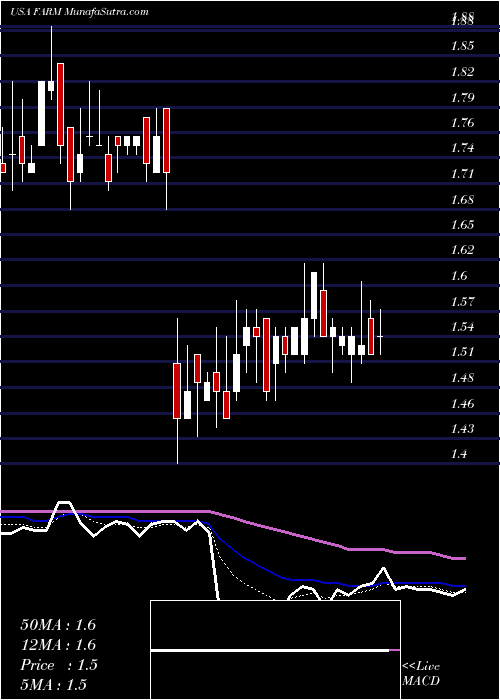Click the 1.85 price axis label
This screenshot has width=500, height=700.
coord(462,46)
